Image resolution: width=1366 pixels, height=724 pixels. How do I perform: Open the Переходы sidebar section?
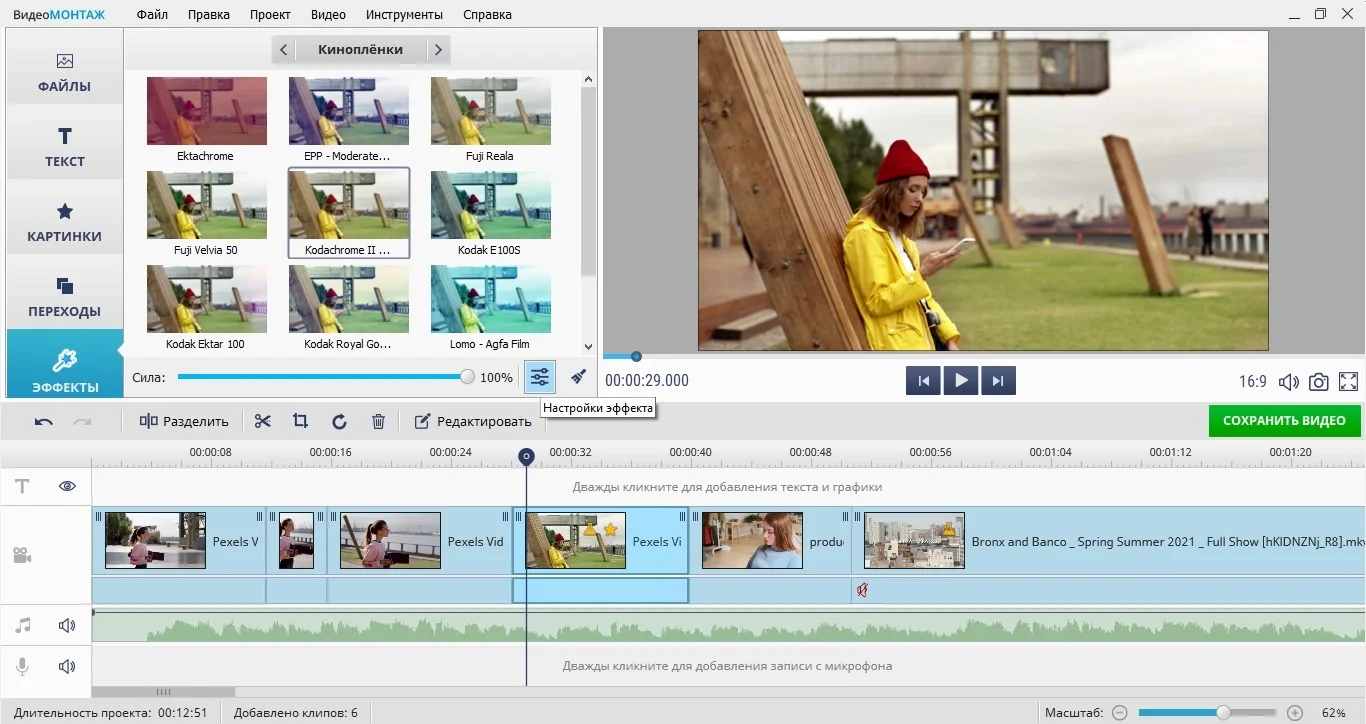65,297
